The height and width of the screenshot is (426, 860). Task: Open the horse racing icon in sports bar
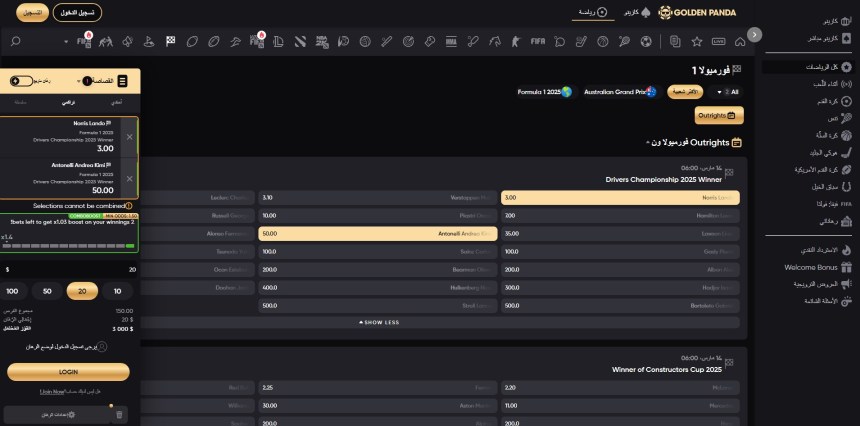494,41
